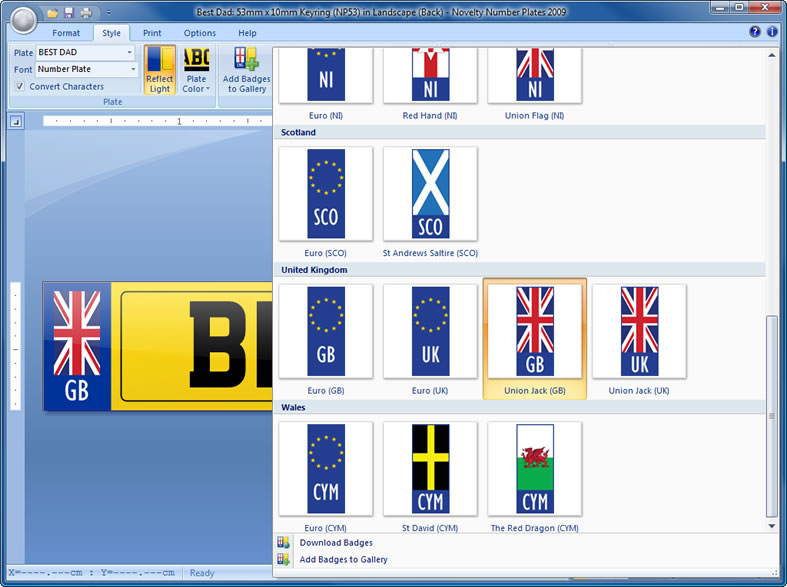This screenshot has width=787, height=587.
Task: Select the Union Jack (GB) badge
Action: coord(535,339)
